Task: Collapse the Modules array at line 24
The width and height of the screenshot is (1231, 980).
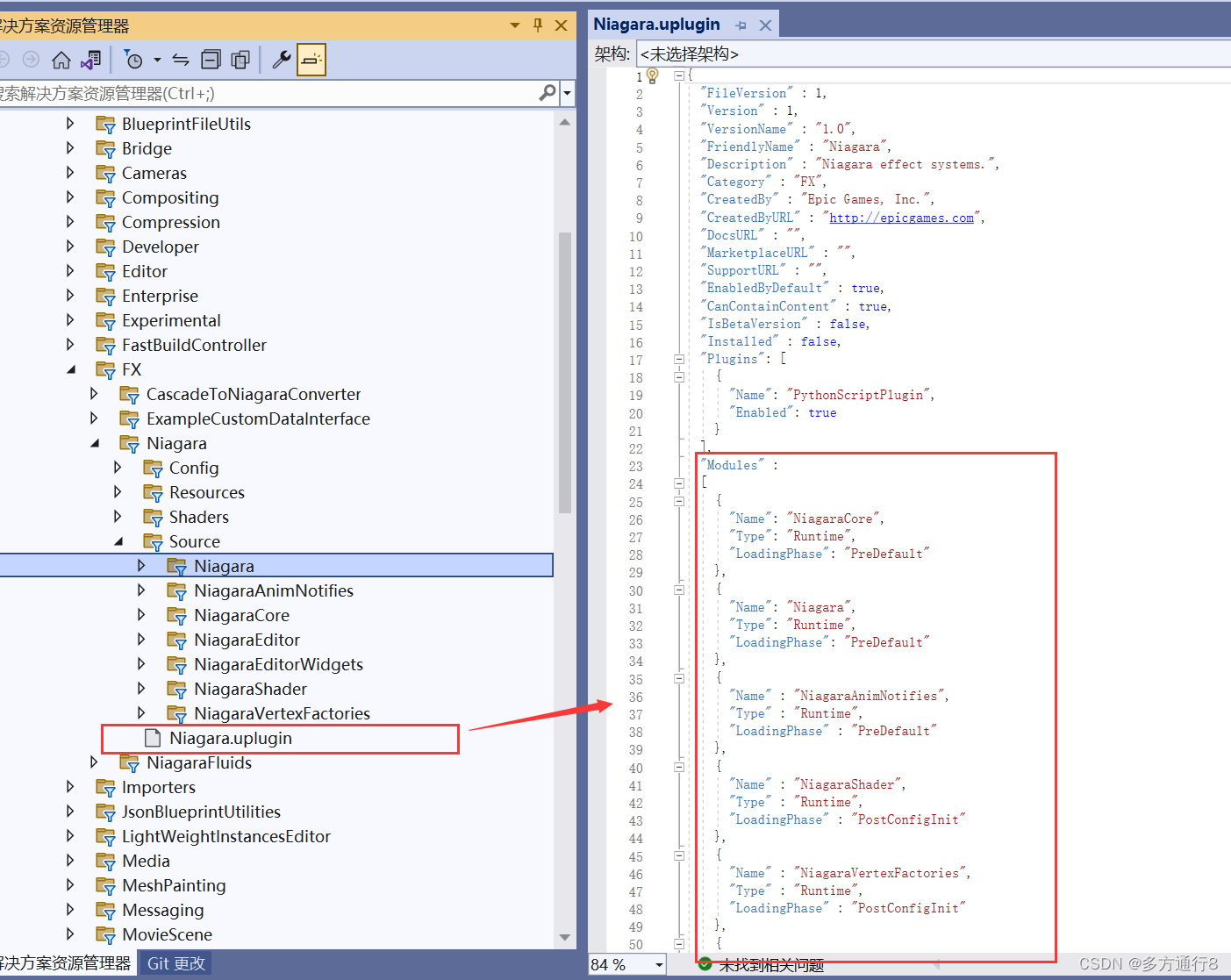Action: [679, 483]
